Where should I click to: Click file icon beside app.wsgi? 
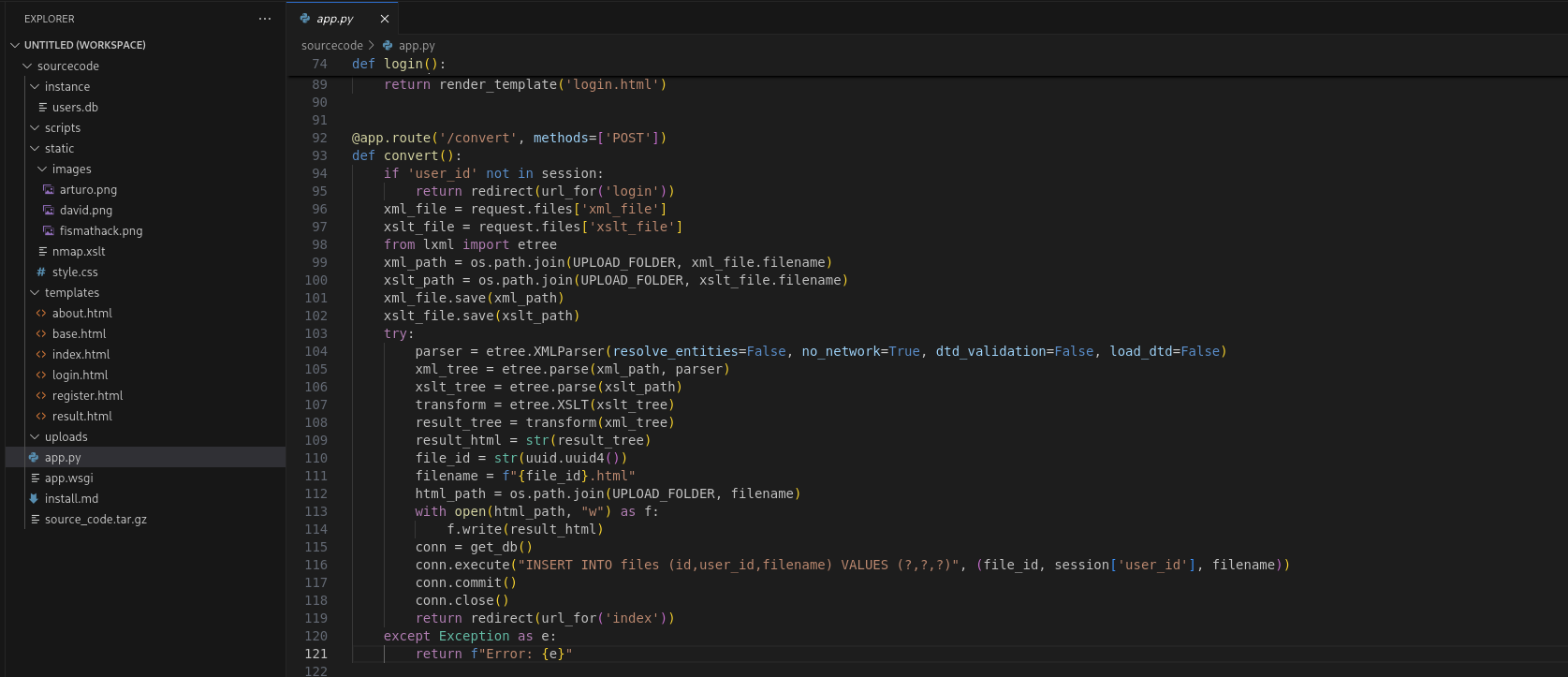pyautogui.click(x=36, y=478)
